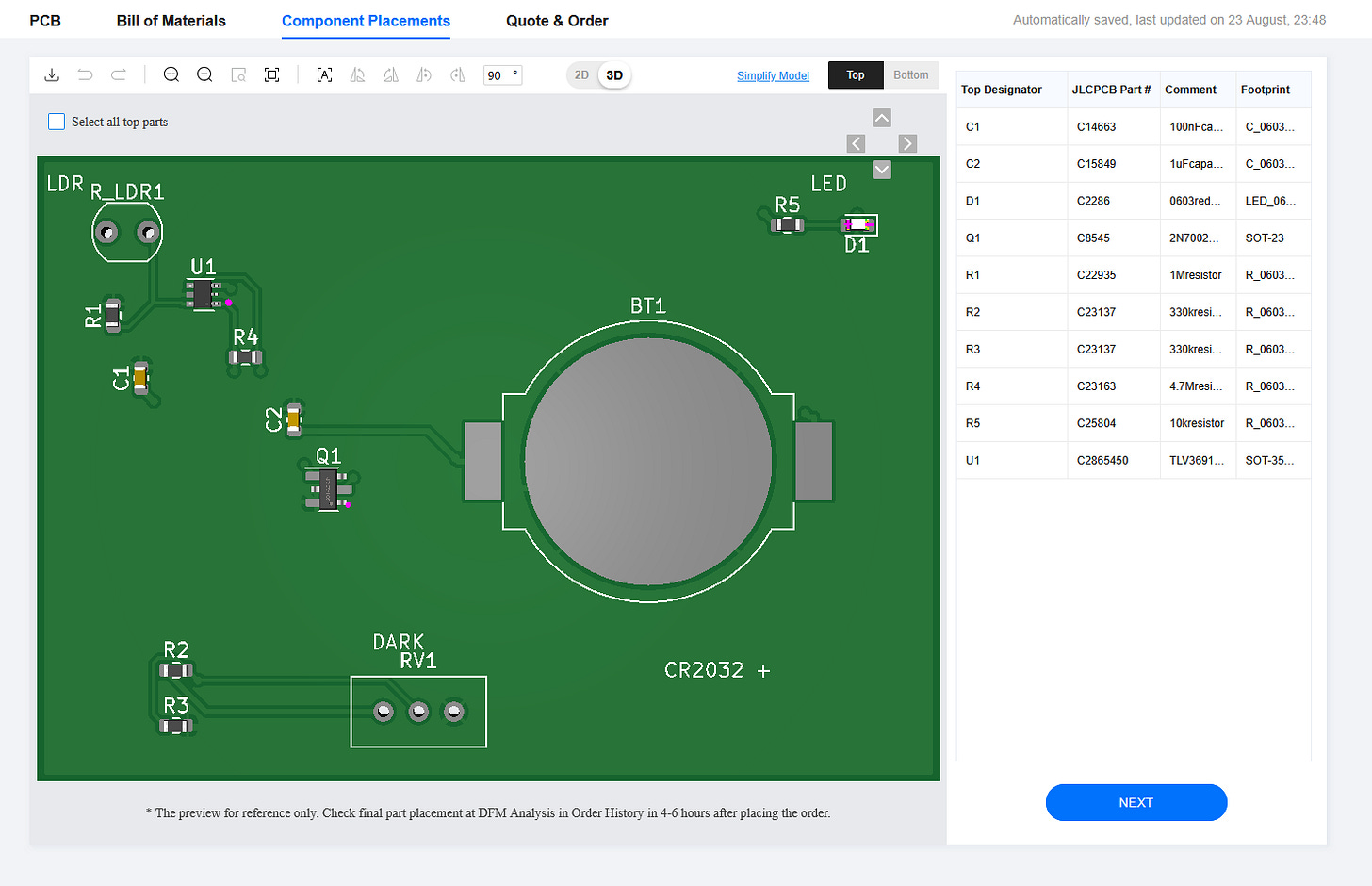Select the C1 row in the parts table

point(1134,126)
